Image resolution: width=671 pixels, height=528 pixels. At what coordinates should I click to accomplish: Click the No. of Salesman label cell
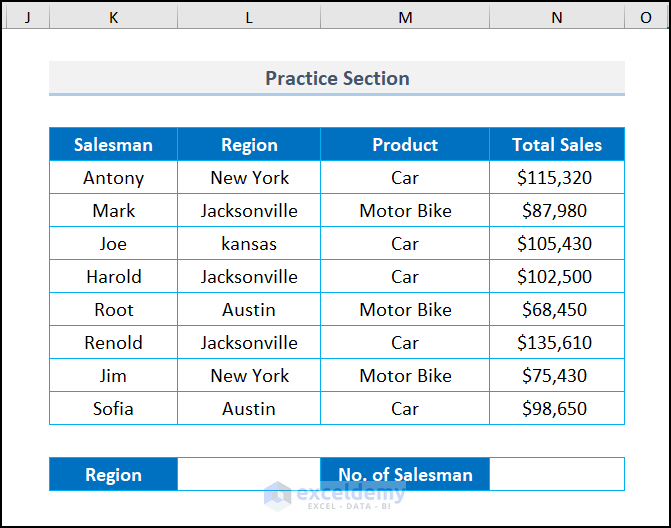(405, 475)
